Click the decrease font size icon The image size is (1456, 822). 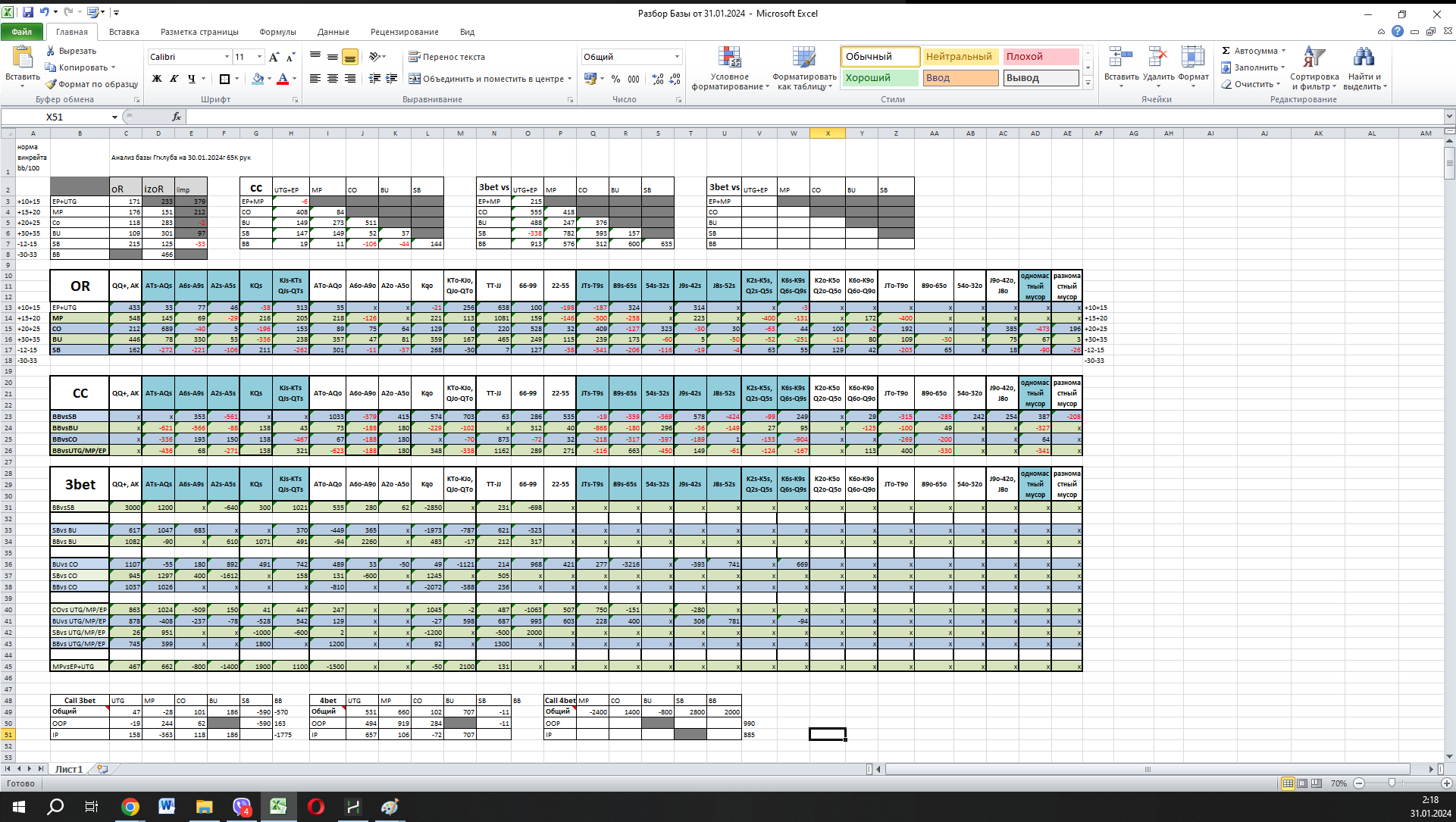click(290, 57)
